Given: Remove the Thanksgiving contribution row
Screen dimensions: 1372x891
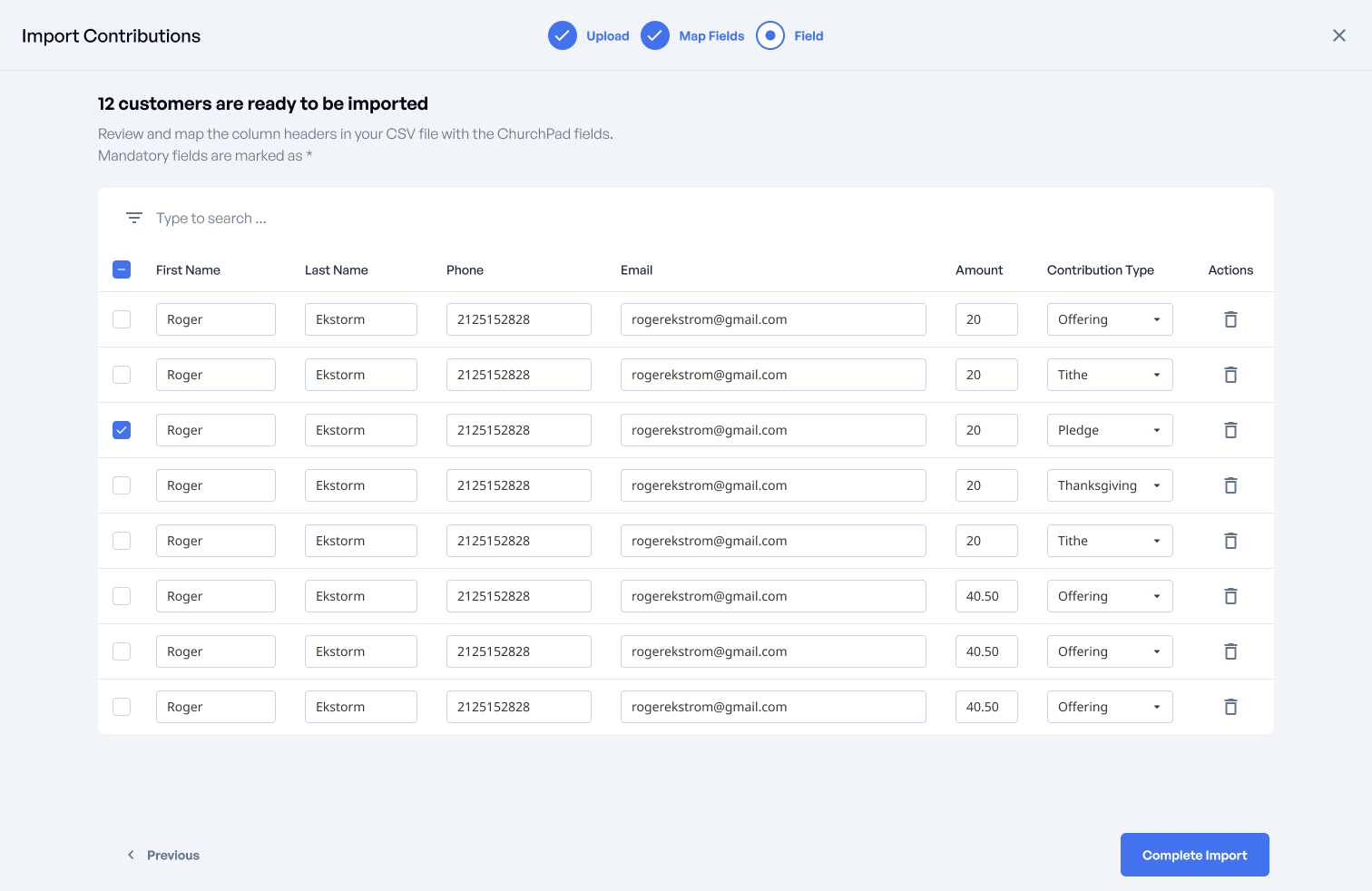Looking at the screenshot, I should (x=1230, y=485).
